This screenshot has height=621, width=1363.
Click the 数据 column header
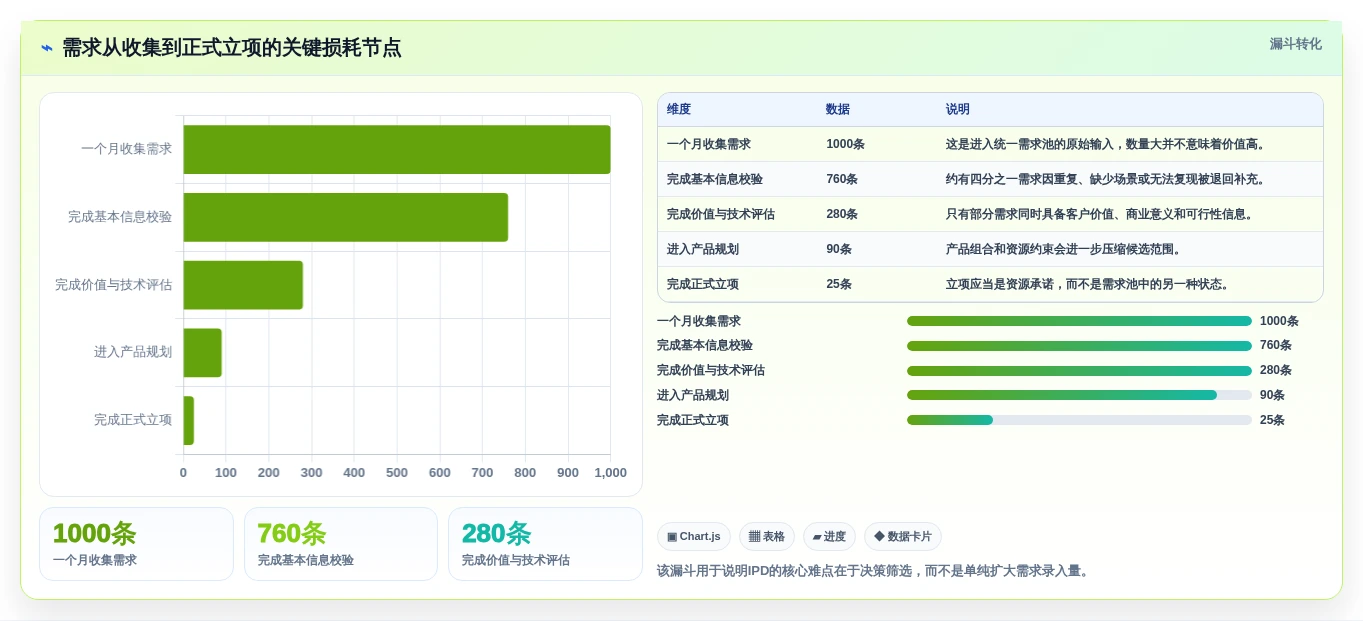(838, 109)
